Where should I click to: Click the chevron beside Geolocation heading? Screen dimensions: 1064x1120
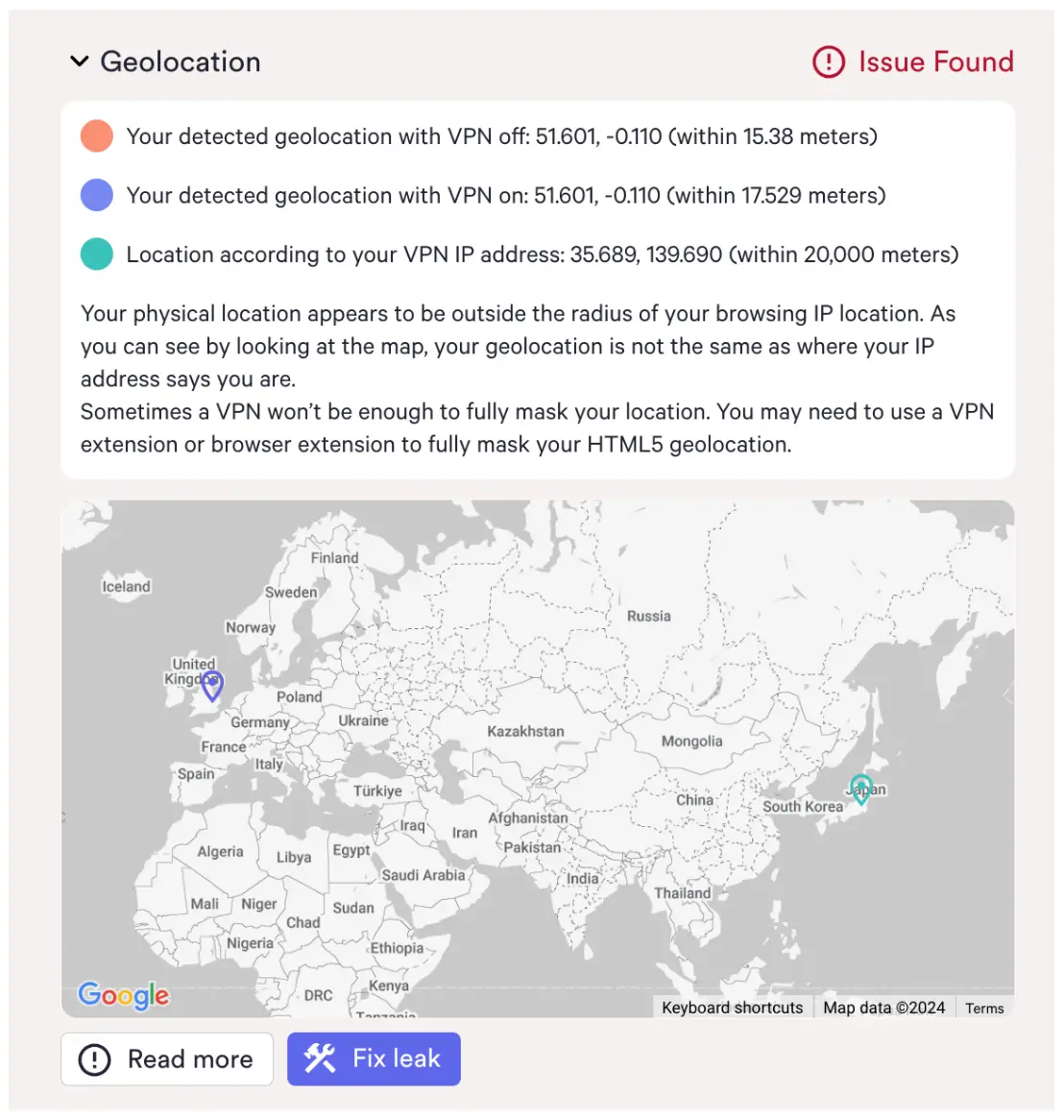pos(80,61)
